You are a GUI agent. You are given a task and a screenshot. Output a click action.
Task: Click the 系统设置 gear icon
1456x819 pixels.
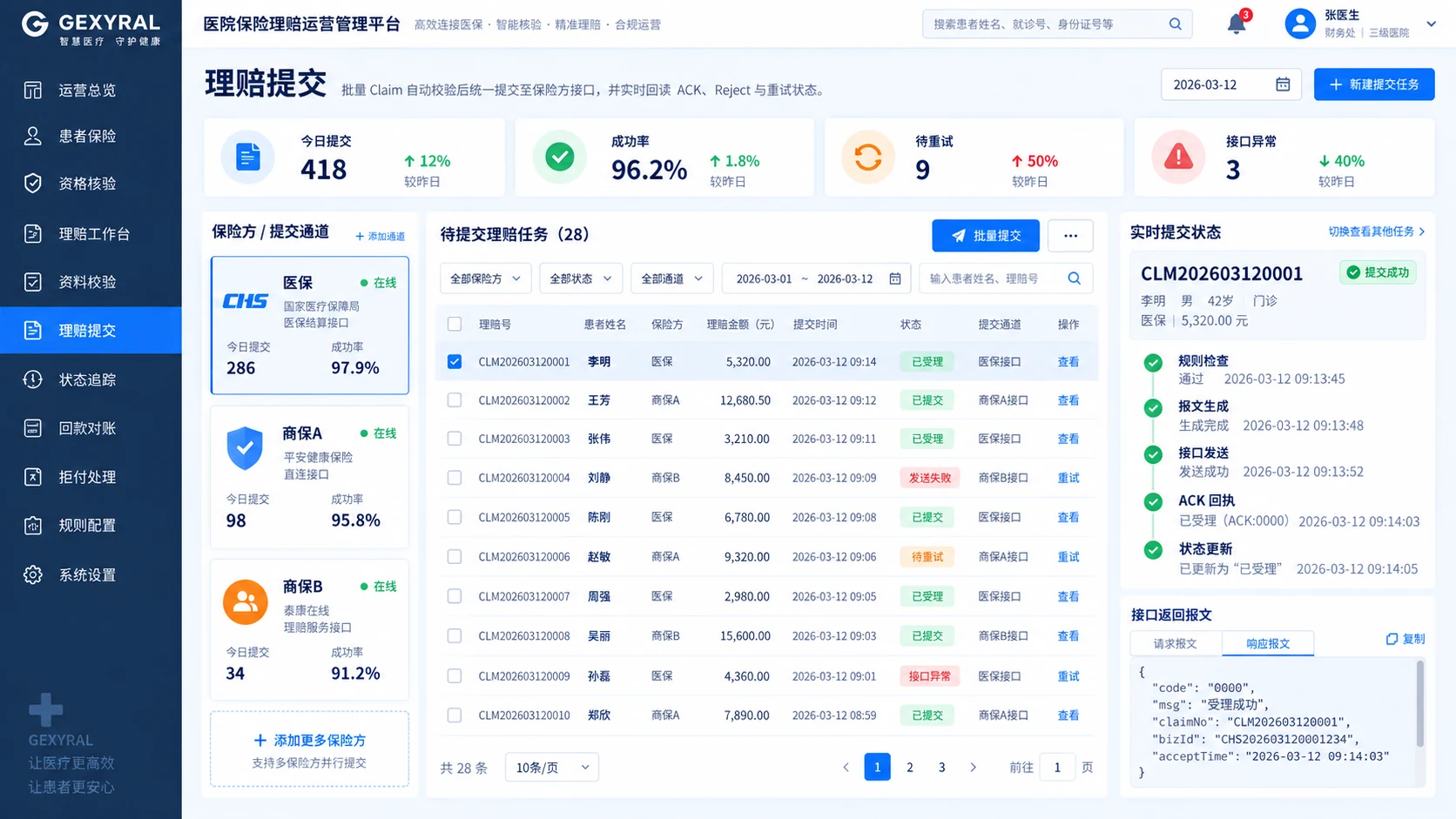[33, 575]
